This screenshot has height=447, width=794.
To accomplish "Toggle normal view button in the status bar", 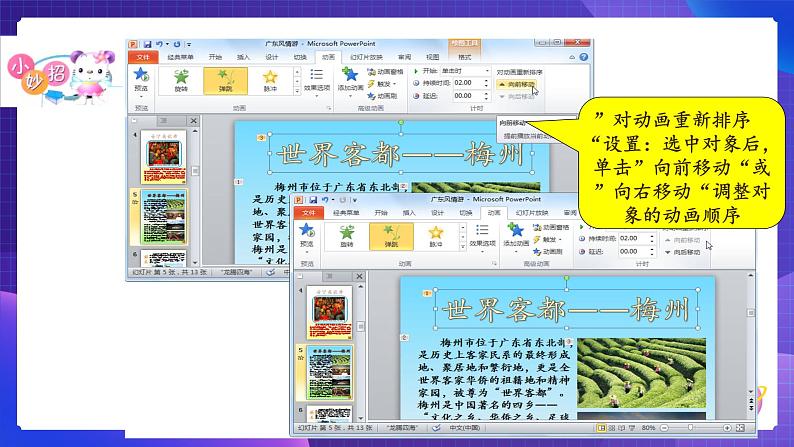I will (601, 428).
